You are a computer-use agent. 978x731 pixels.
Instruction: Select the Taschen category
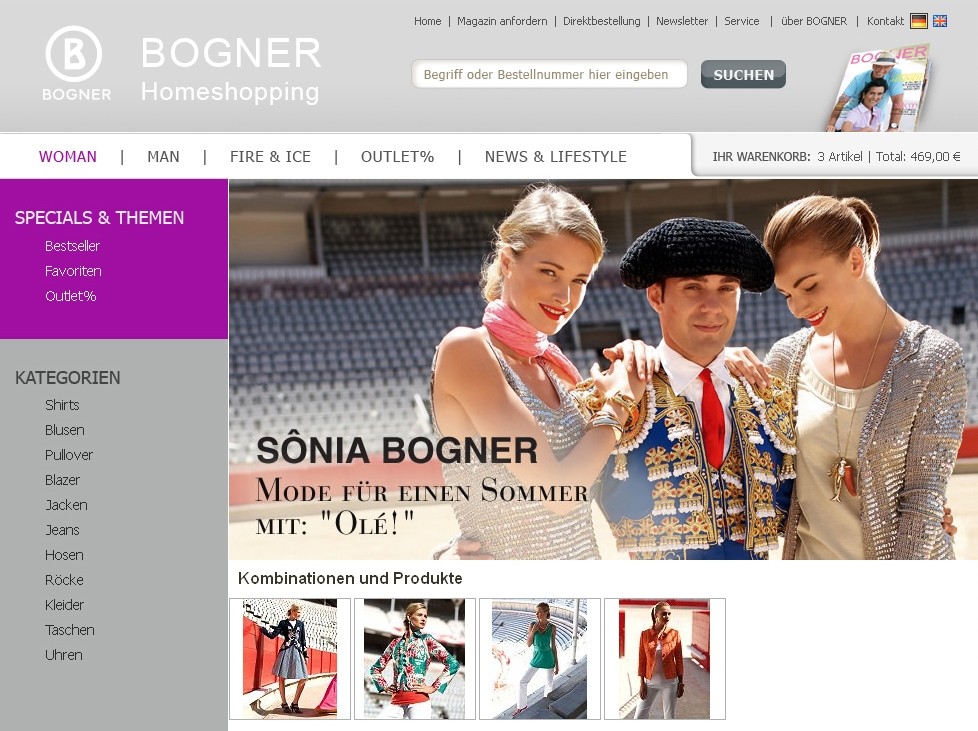[x=70, y=630]
